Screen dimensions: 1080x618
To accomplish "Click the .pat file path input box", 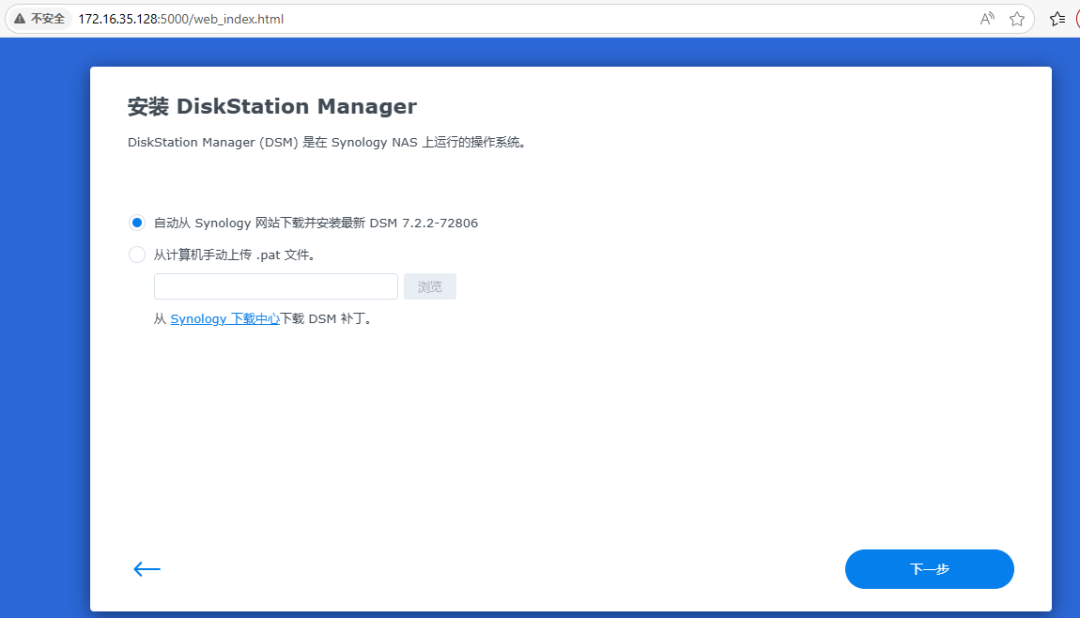I will point(276,287).
